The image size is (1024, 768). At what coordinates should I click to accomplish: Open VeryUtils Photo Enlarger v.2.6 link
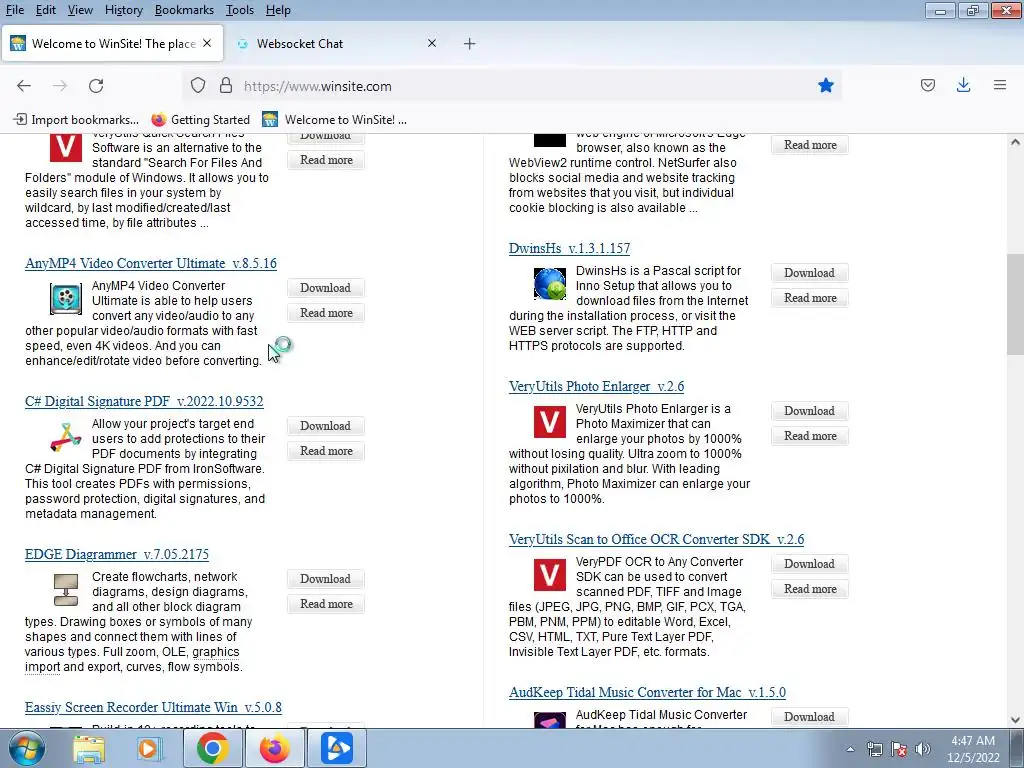tap(596, 386)
